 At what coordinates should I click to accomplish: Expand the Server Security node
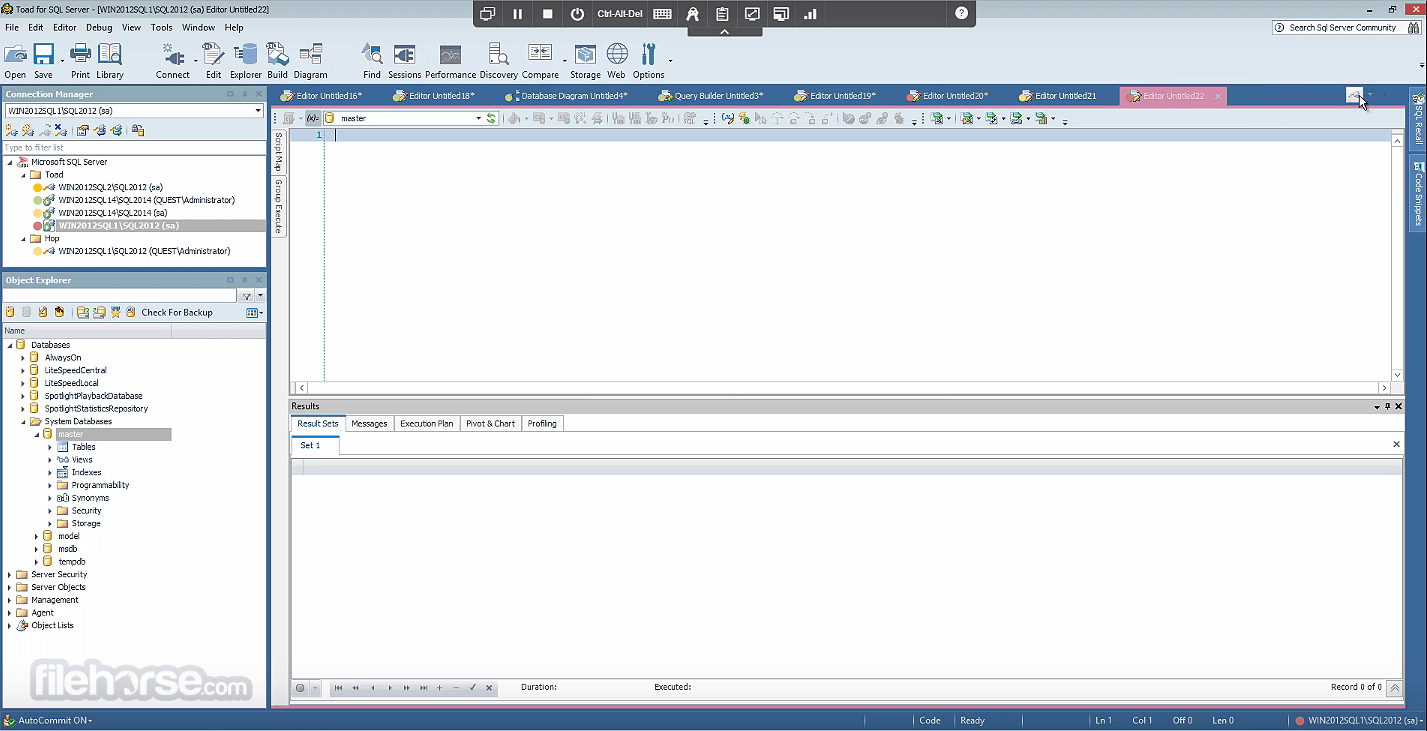(10, 575)
